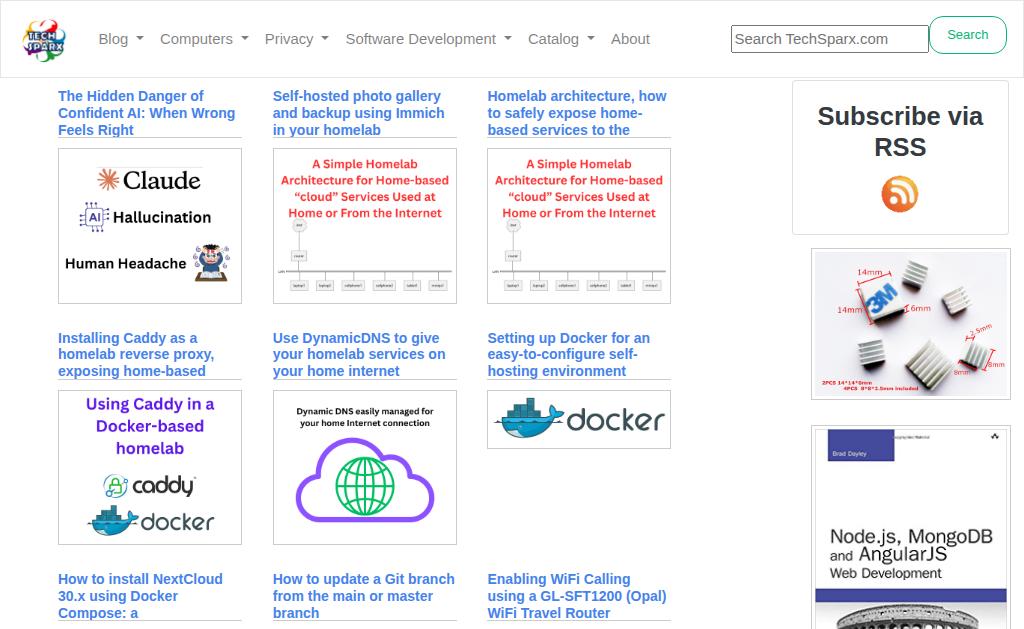
Task: Open the Software Development dropdown
Action: (428, 39)
